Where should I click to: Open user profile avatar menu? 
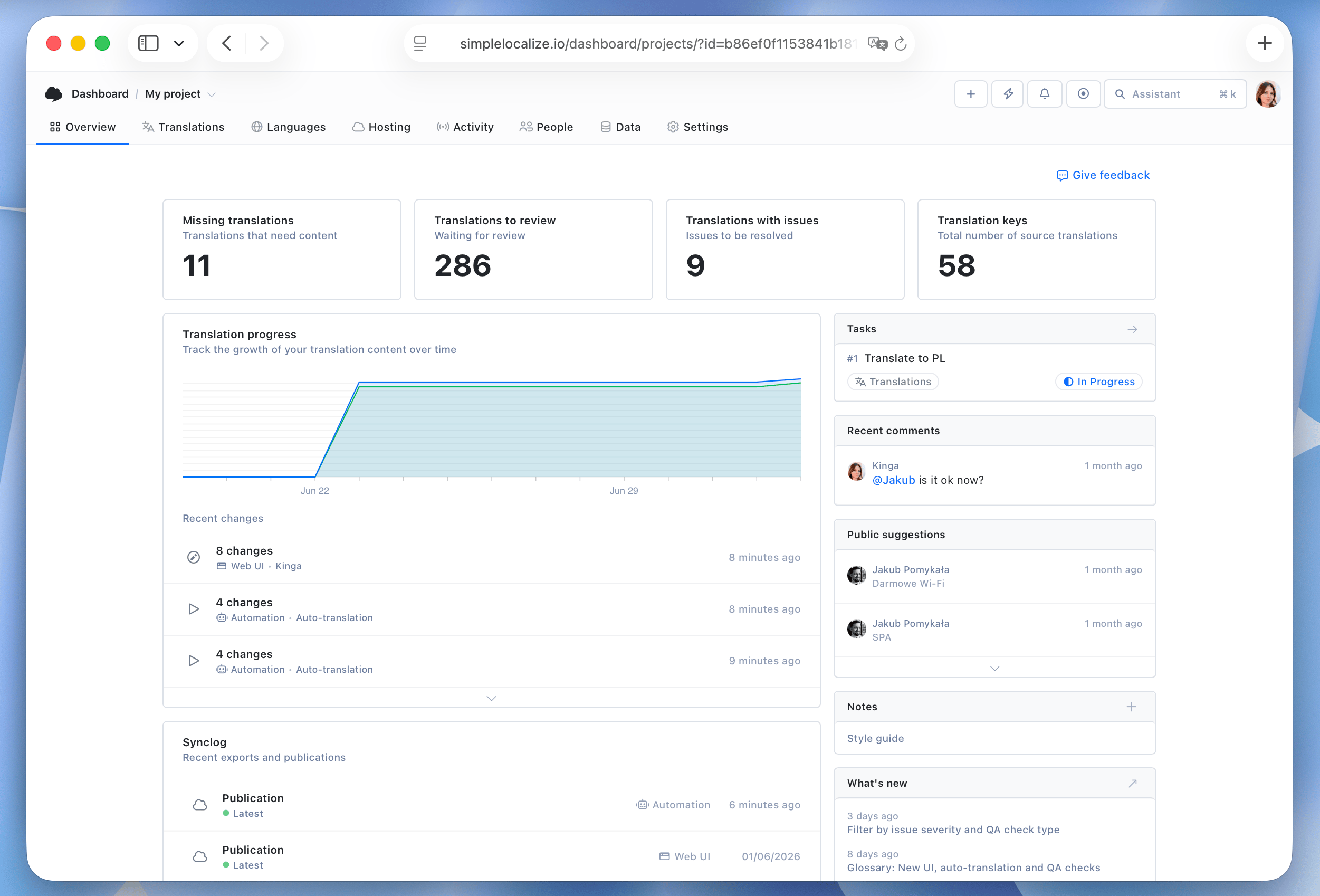click(1267, 94)
